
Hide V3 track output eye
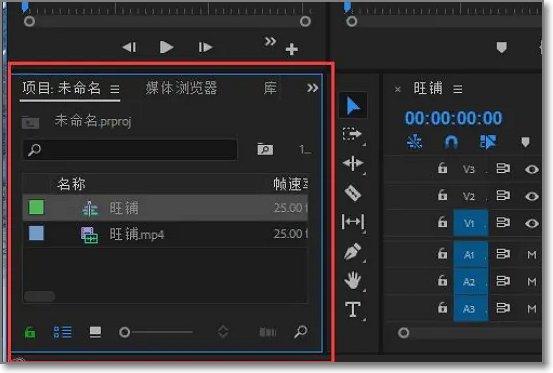pos(531,170)
